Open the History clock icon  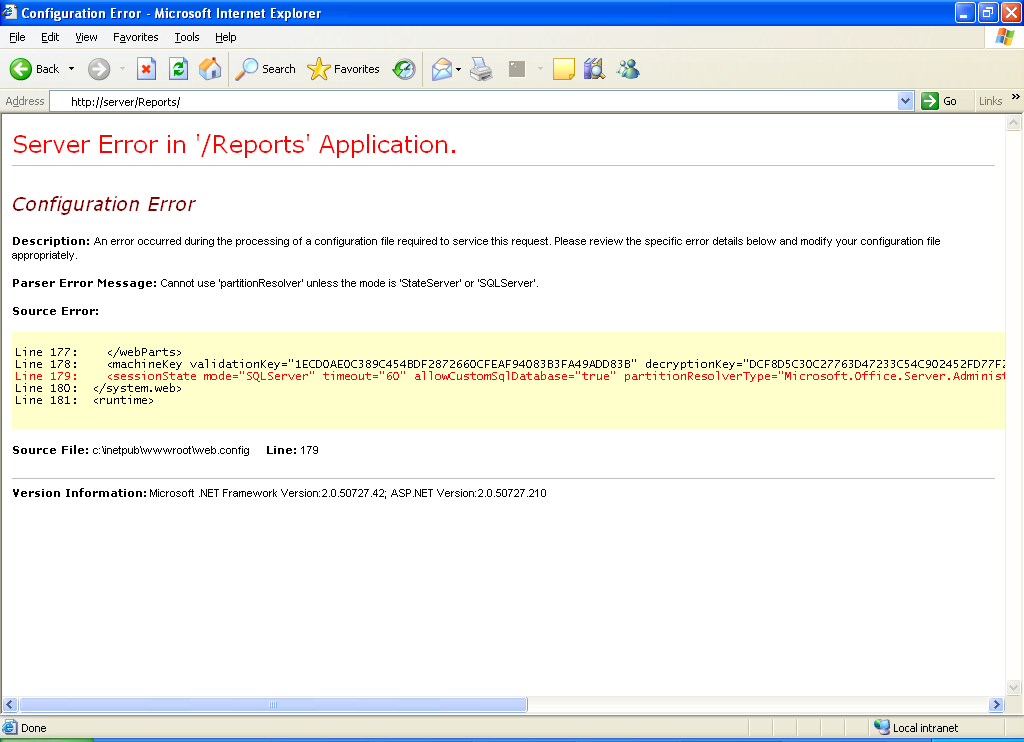pos(404,69)
